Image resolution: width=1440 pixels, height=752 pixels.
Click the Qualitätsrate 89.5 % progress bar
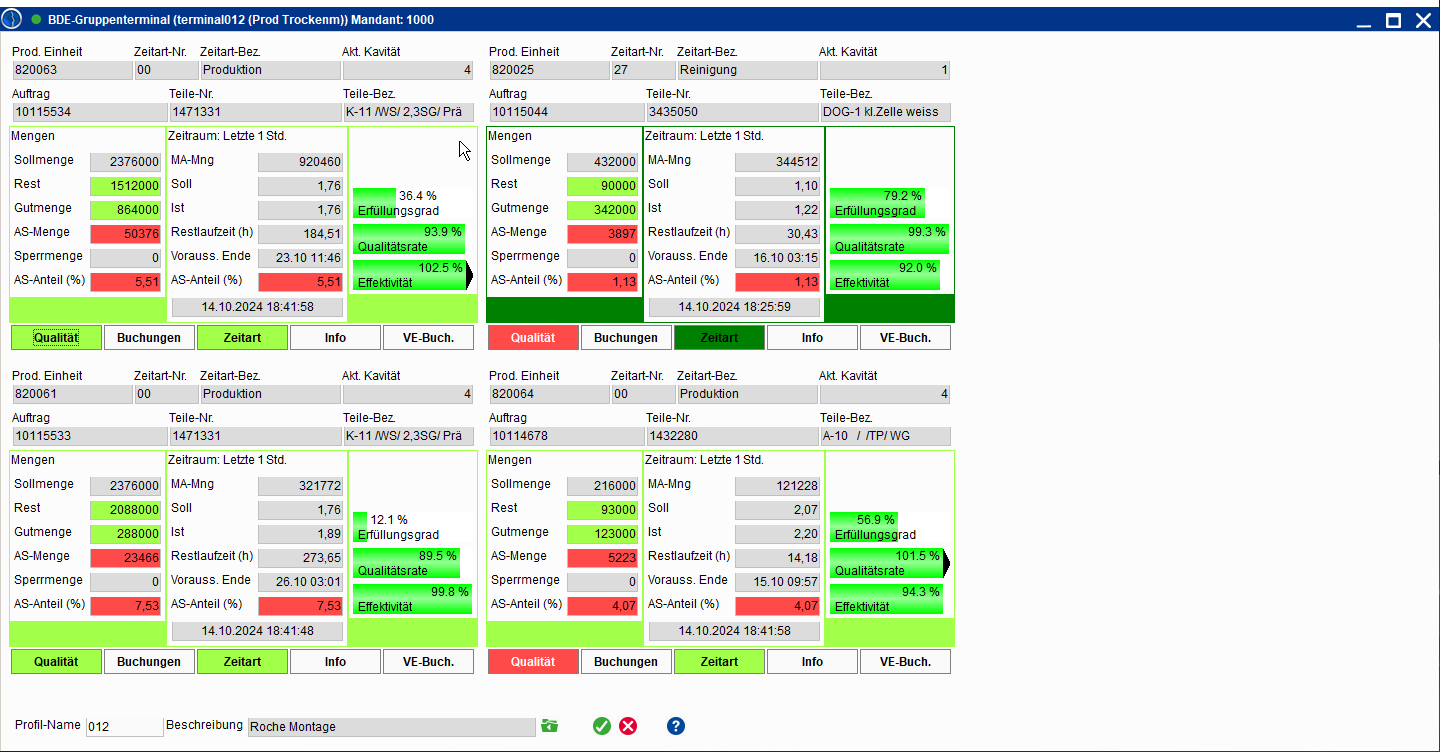tap(405, 563)
